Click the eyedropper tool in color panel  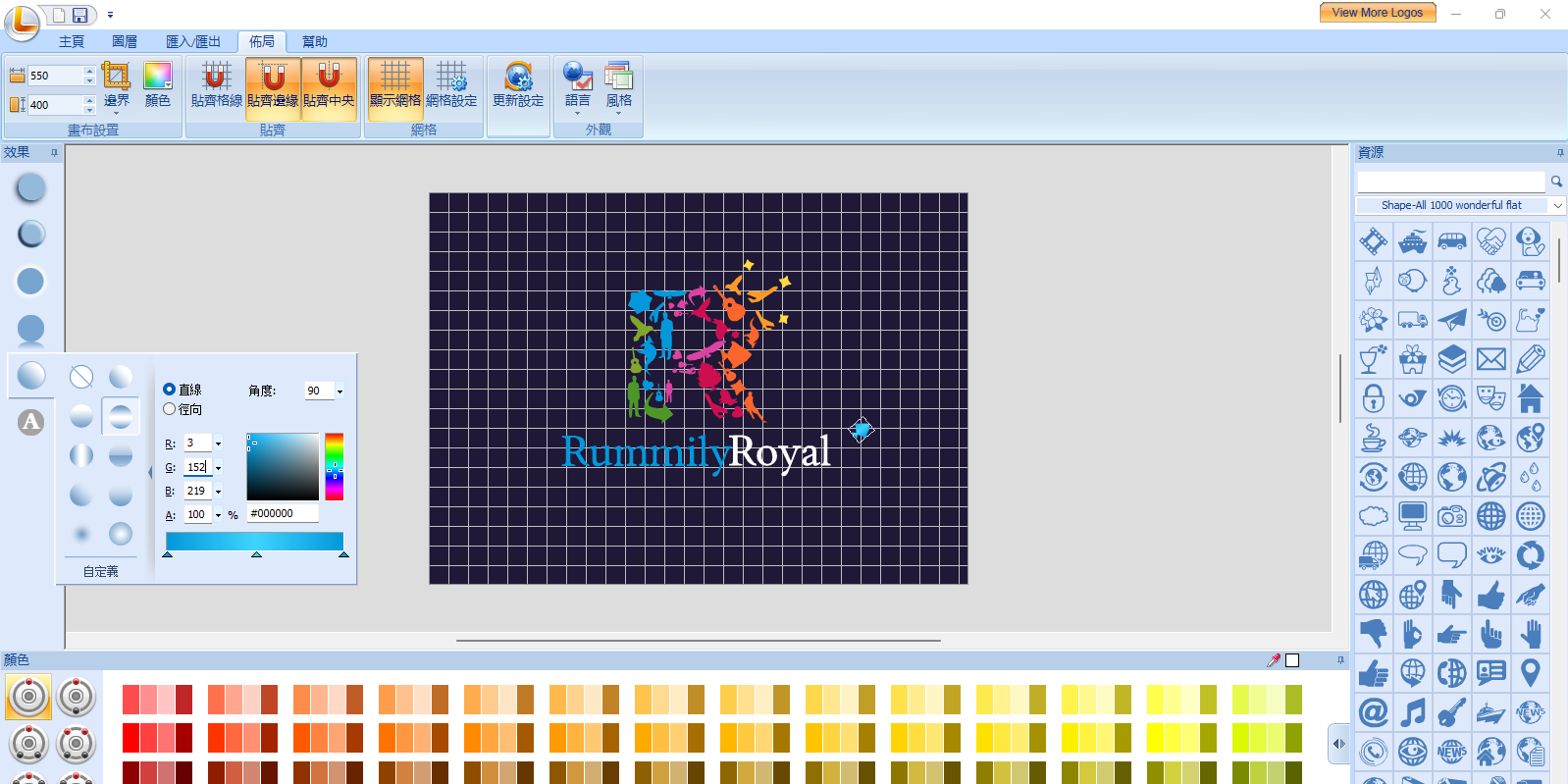tap(1274, 660)
